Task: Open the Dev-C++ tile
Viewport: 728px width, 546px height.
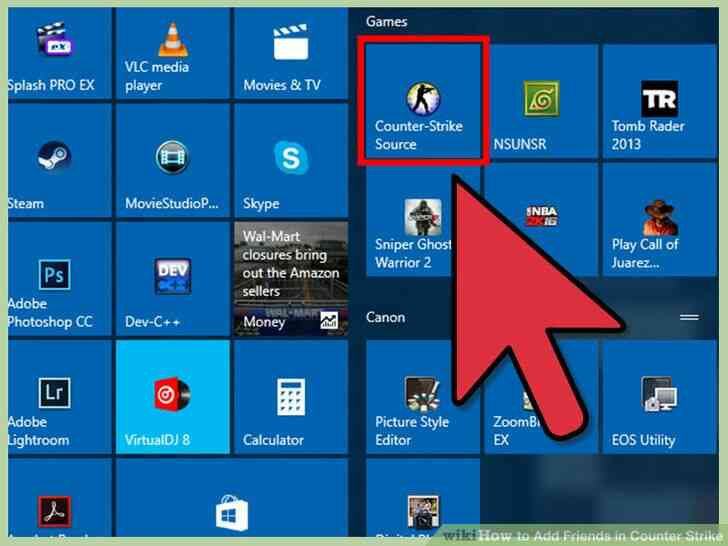Action: (x=173, y=279)
